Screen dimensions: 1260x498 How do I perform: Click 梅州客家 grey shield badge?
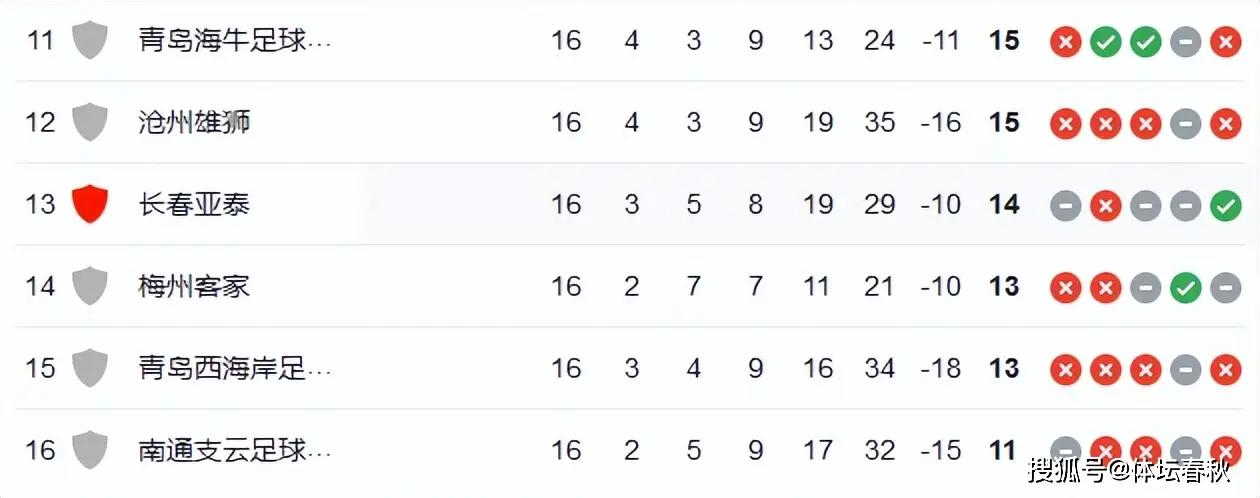[x=90, y=287]
